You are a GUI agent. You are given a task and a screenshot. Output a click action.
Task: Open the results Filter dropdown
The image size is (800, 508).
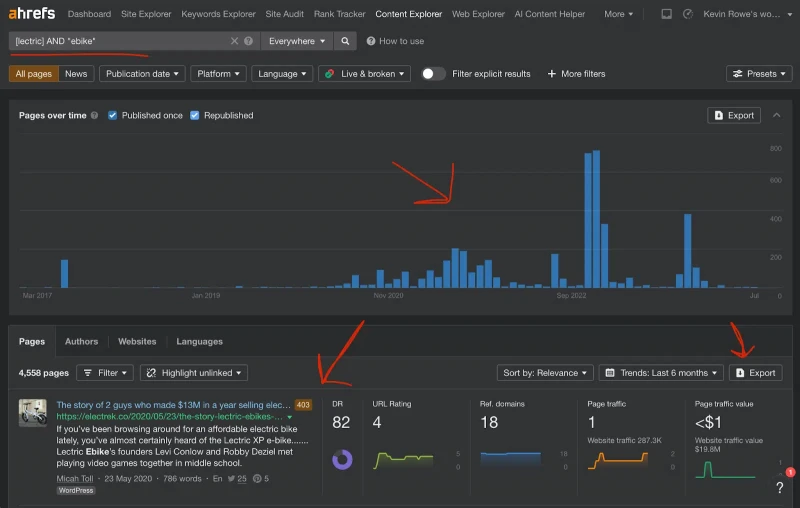[105, 373]
